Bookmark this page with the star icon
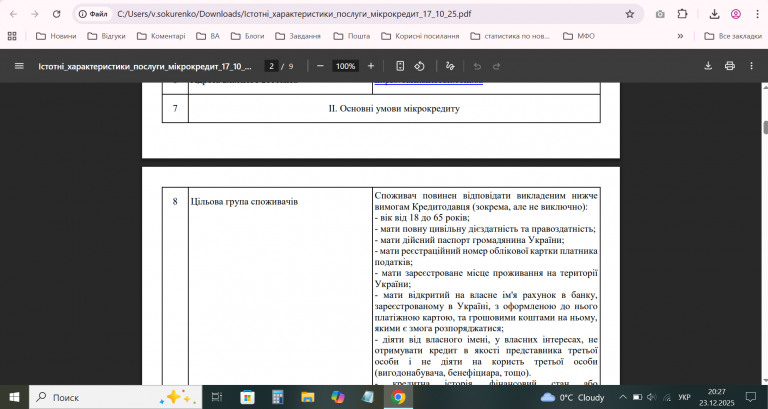 (630, 14)
